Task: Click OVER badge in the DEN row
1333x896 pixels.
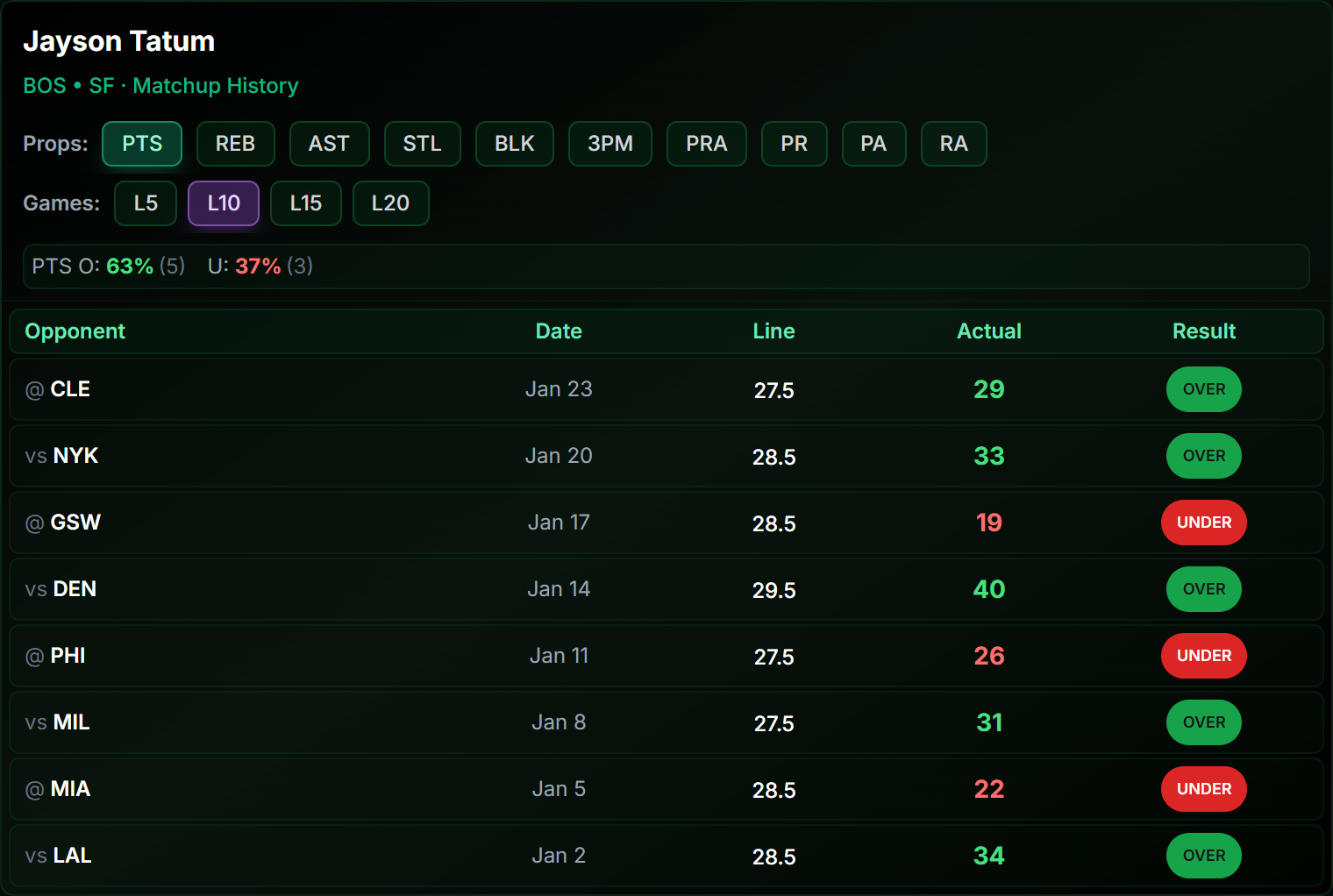Action: (x=1203, y=589)
